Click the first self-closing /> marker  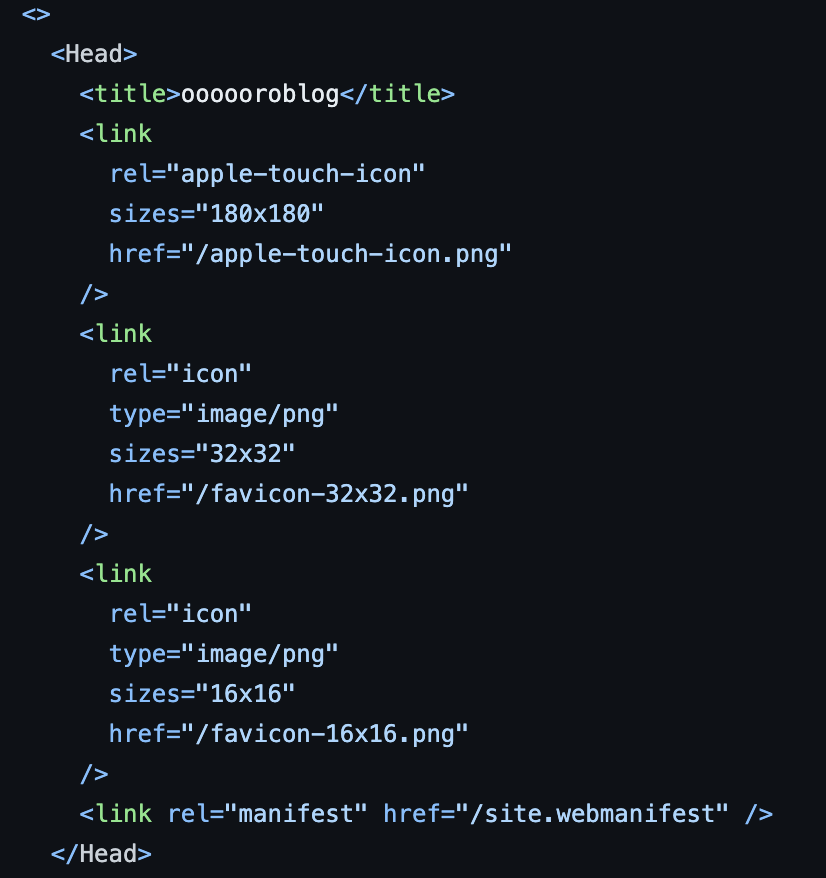pos(95,294)
